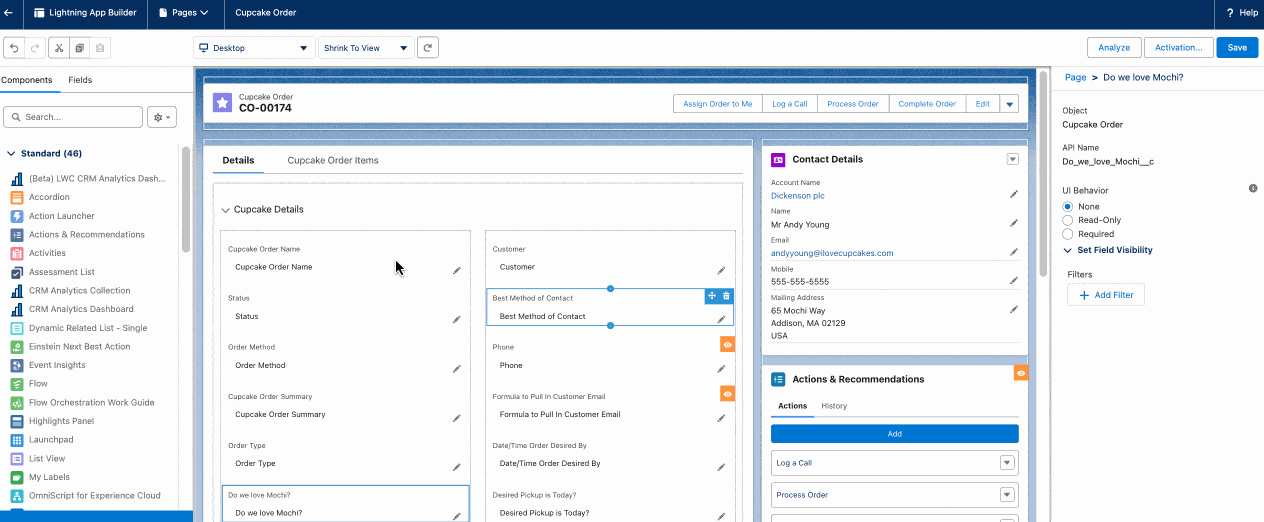
Task: Collapse the Standard components section
Action: coord(11,154)
